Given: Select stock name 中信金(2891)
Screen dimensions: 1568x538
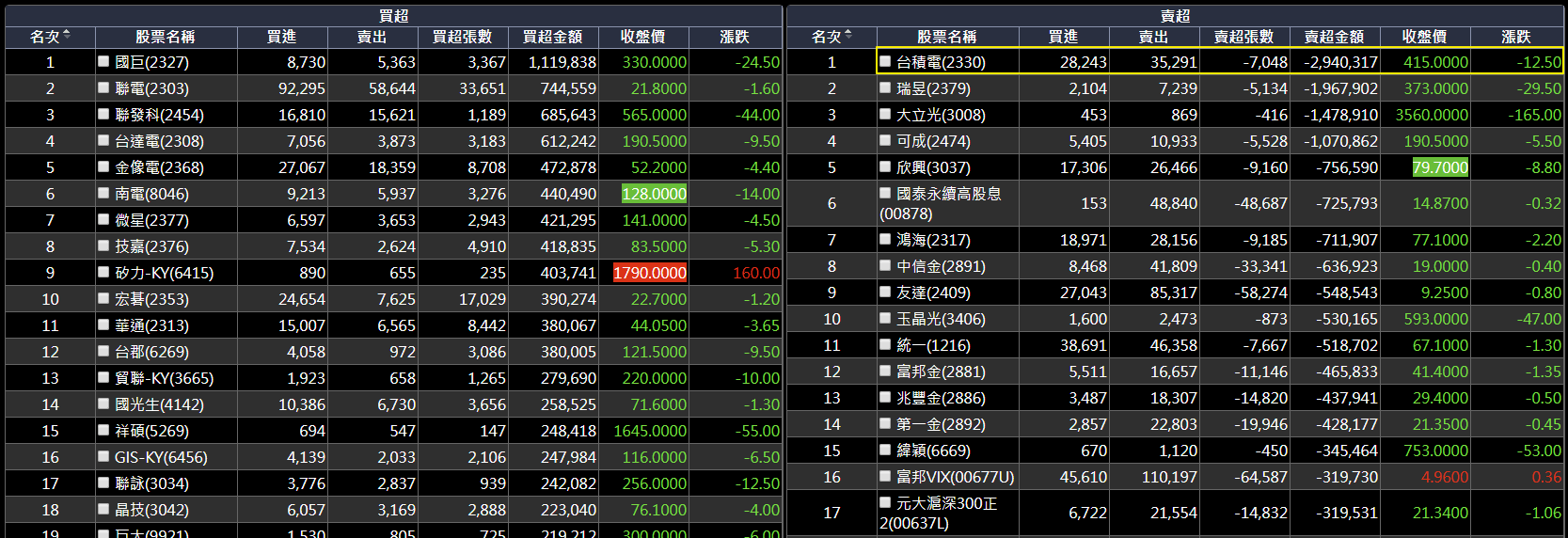Looking at the screenshot, I should point(941,266).
